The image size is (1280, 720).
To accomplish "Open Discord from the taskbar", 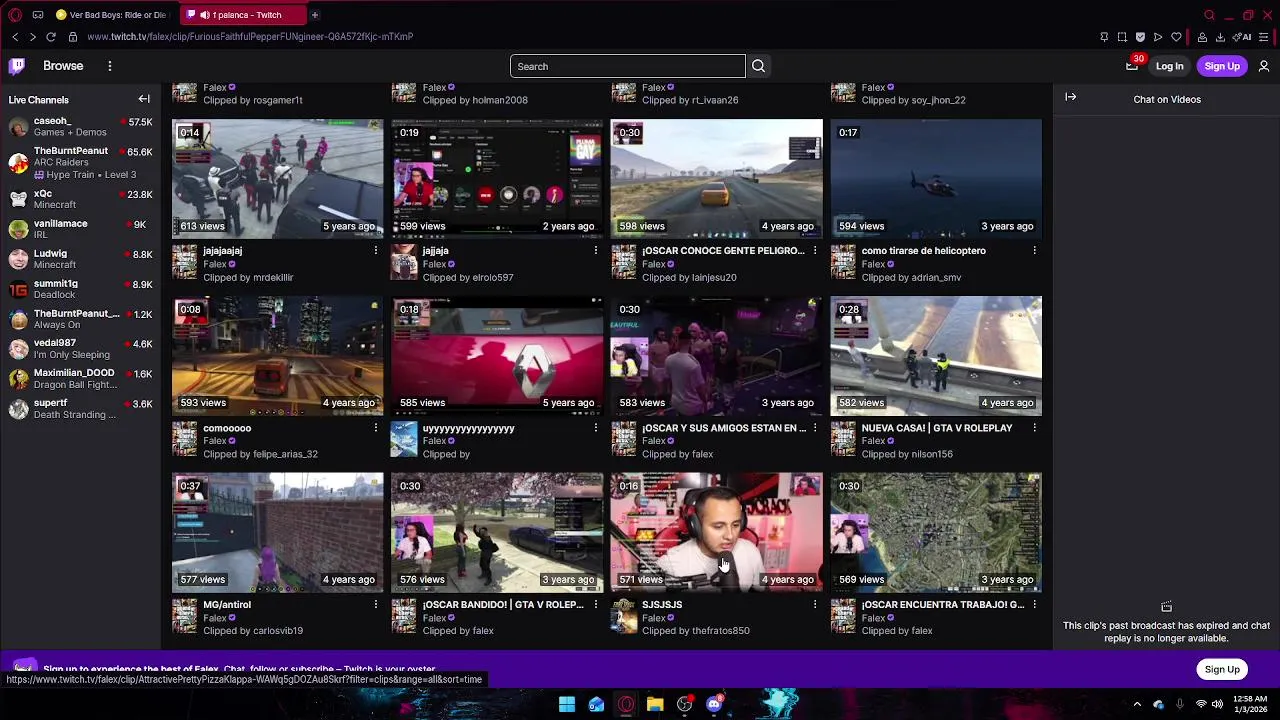I will [714, 704].
